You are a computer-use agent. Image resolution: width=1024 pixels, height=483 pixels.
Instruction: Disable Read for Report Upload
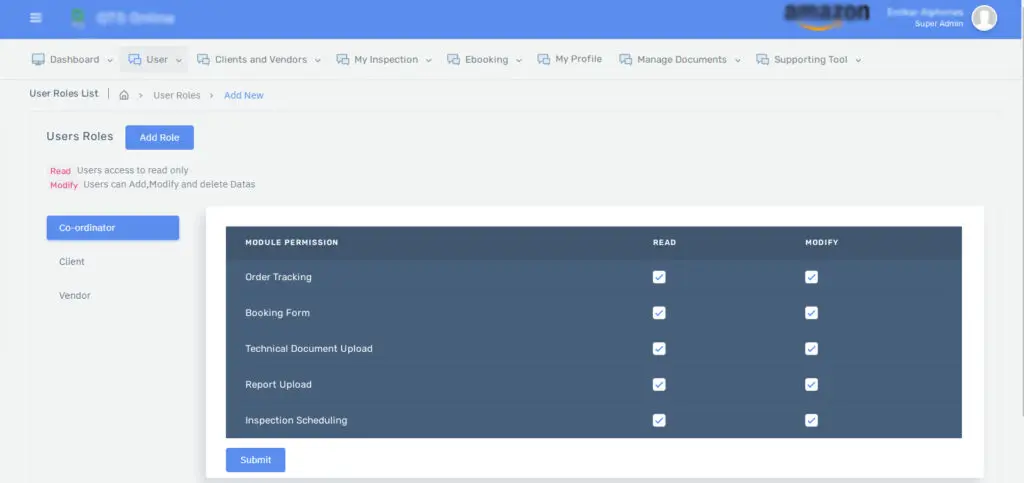point(659,385)
